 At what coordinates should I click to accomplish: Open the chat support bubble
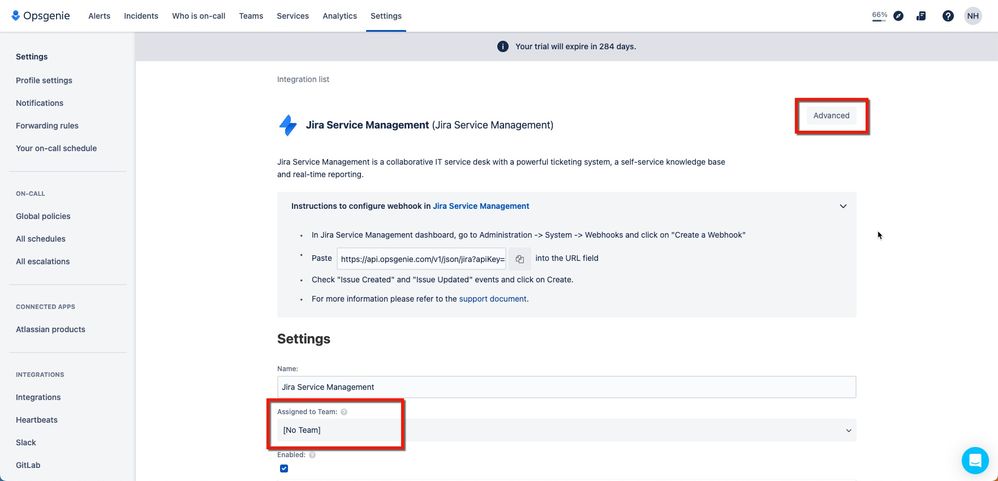click(x=974, y=459)
